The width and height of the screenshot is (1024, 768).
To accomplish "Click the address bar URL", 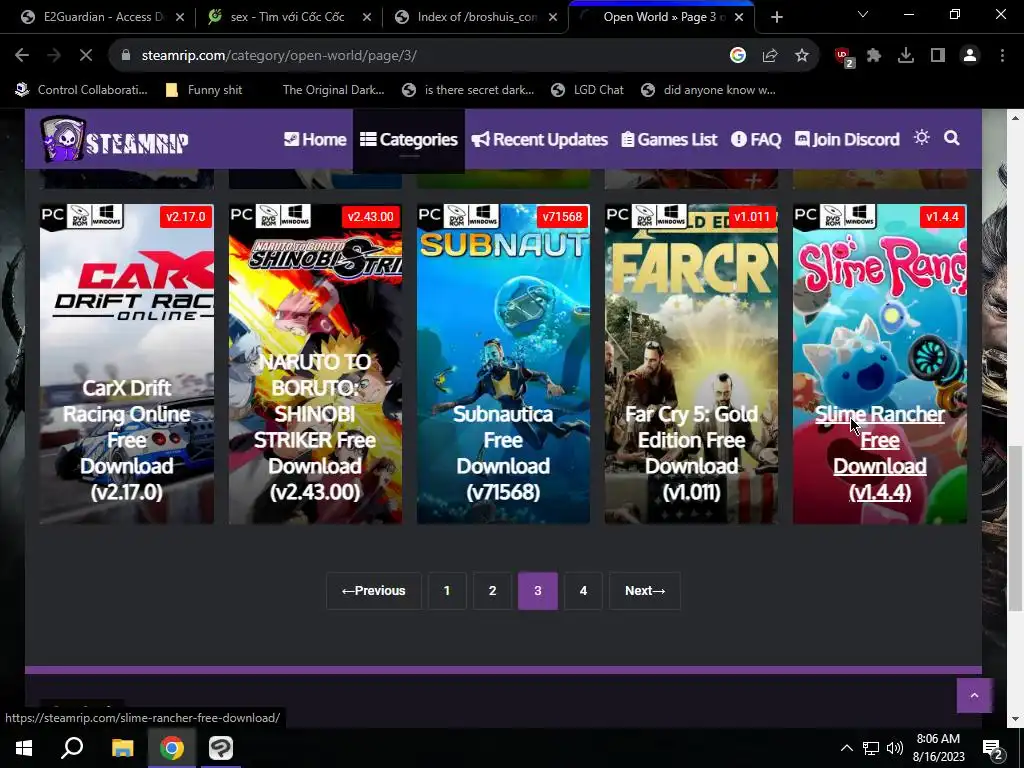I will point(279,56).
